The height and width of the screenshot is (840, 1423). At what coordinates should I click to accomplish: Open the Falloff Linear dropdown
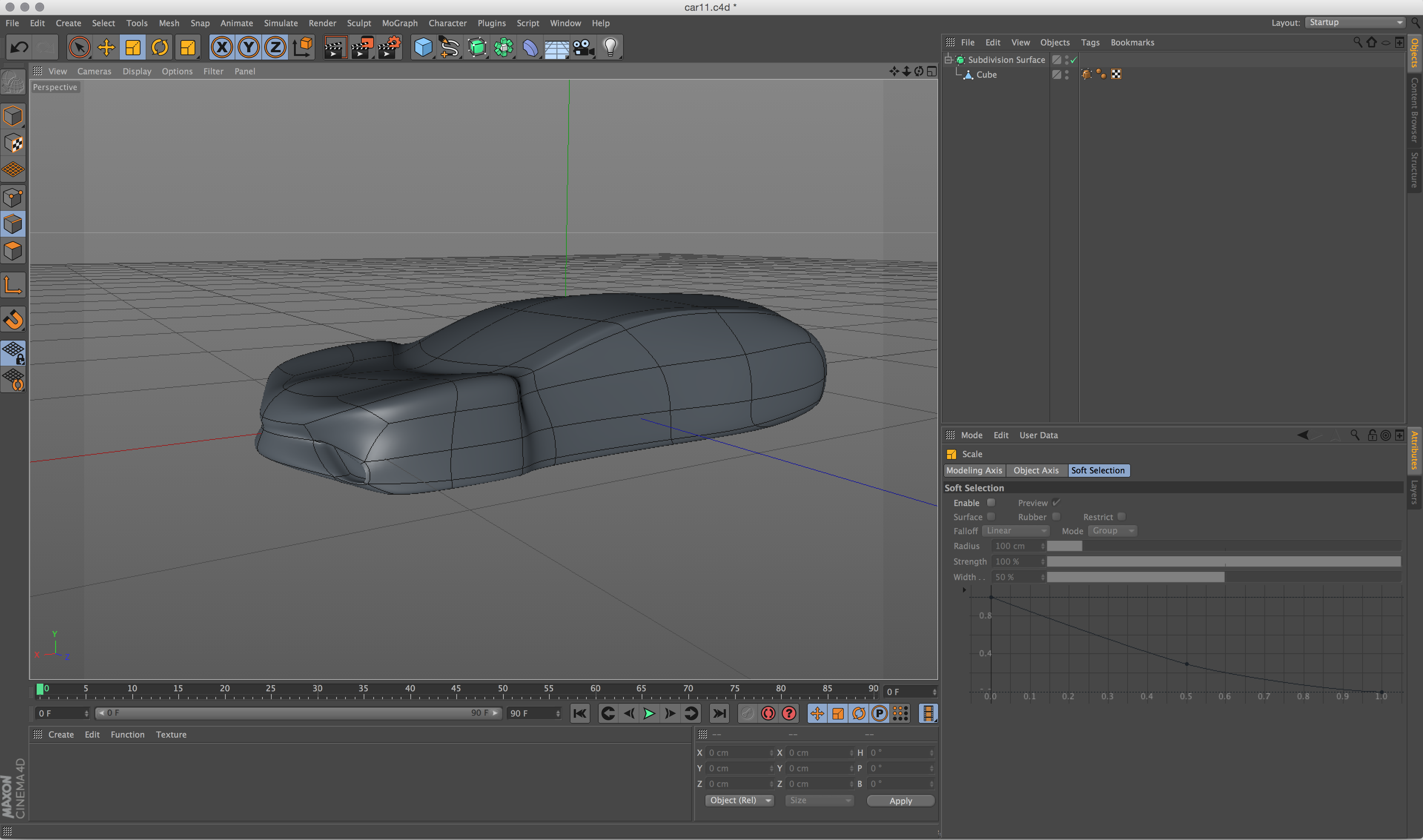pyautogui.click(x=1016, y=531)
